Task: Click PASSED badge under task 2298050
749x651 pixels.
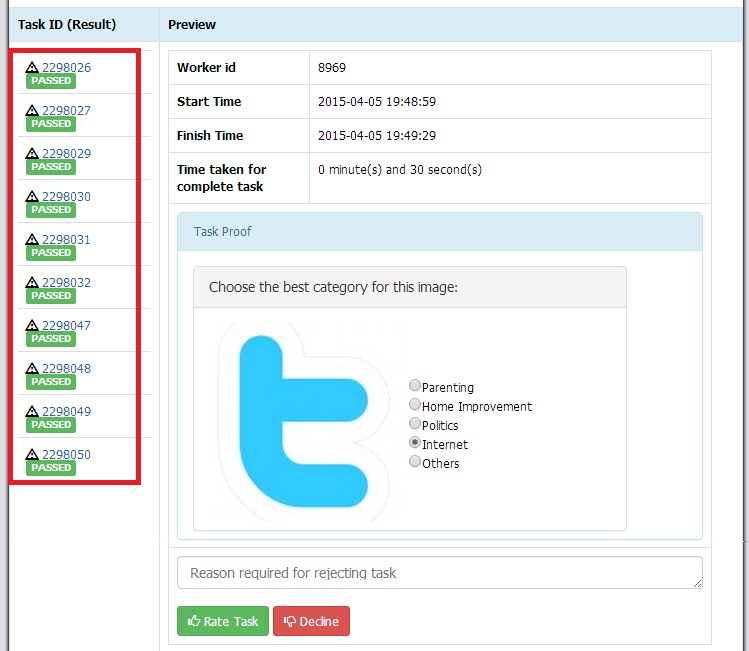Action: (x=51, y=468)
